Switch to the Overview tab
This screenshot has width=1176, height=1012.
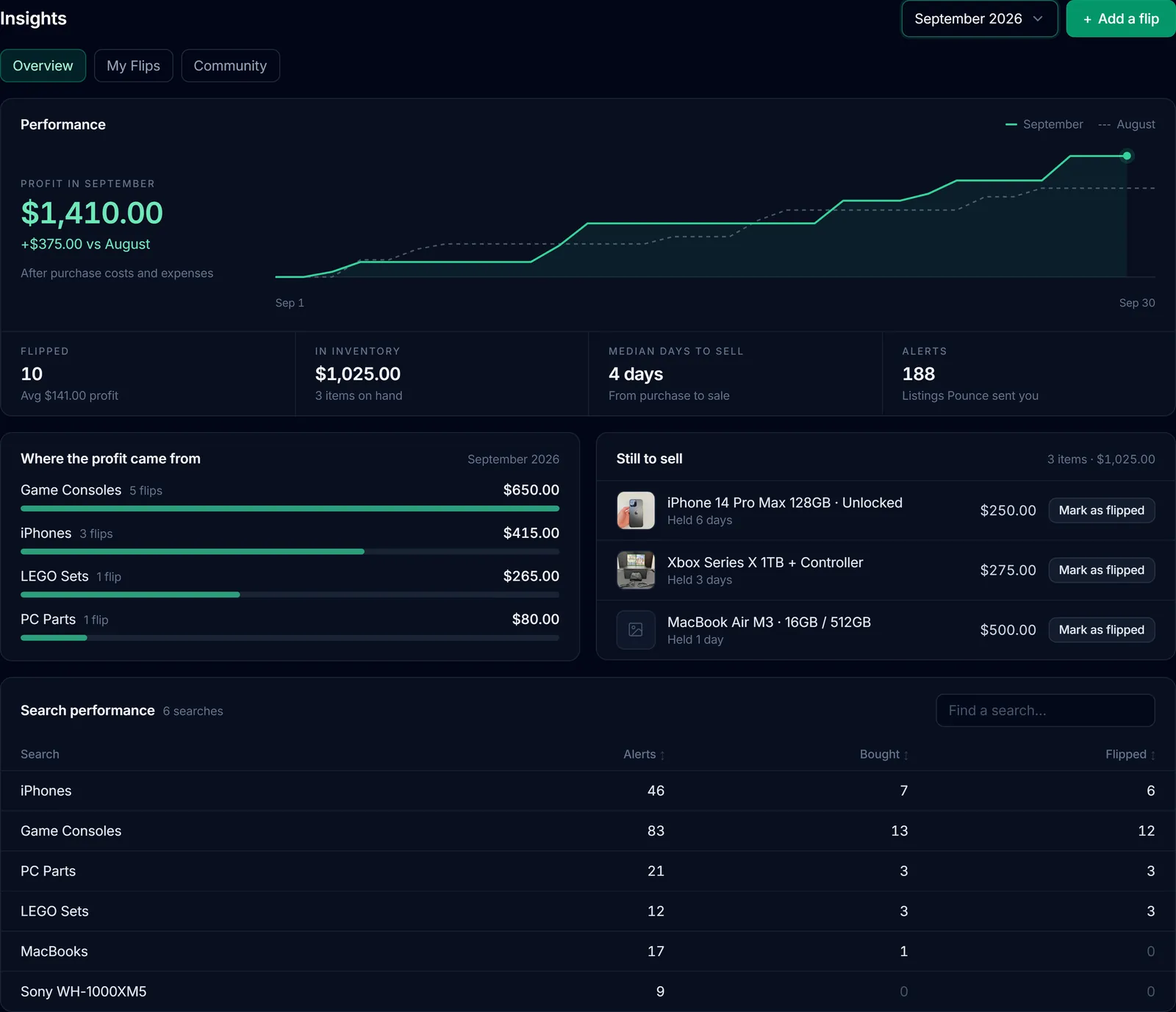43,65
